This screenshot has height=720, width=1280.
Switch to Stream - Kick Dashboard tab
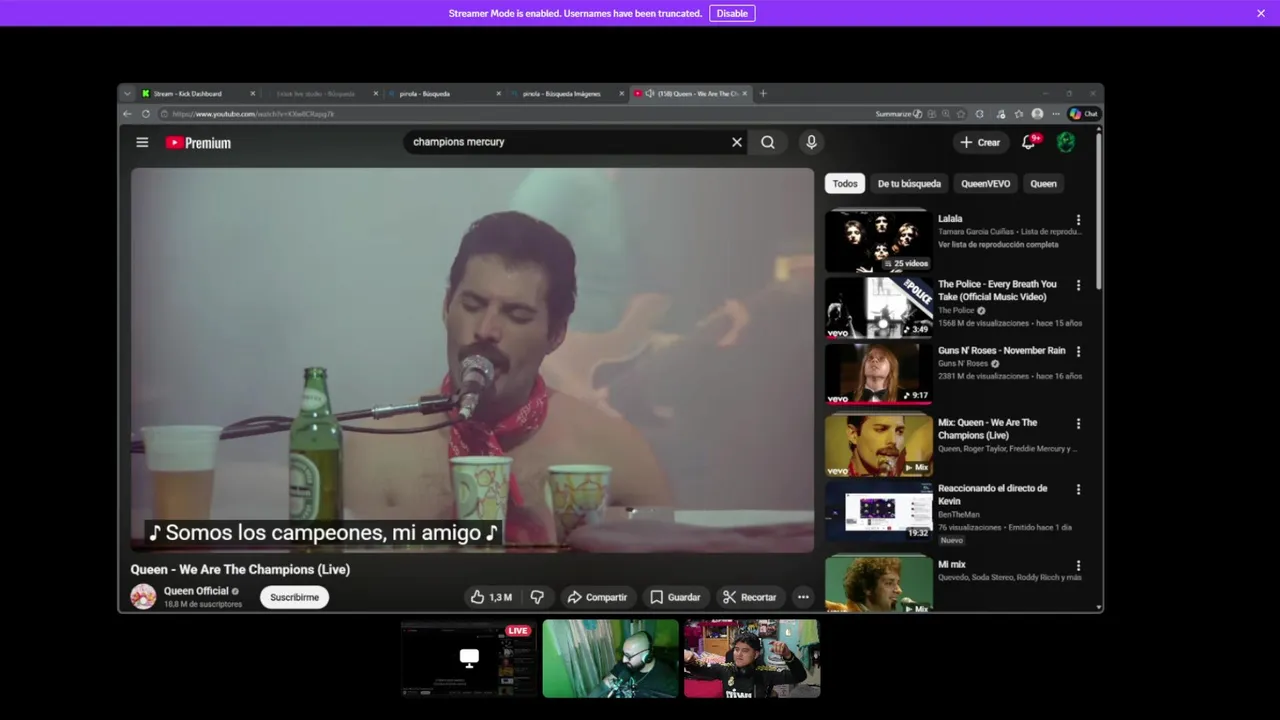[198, 94]
